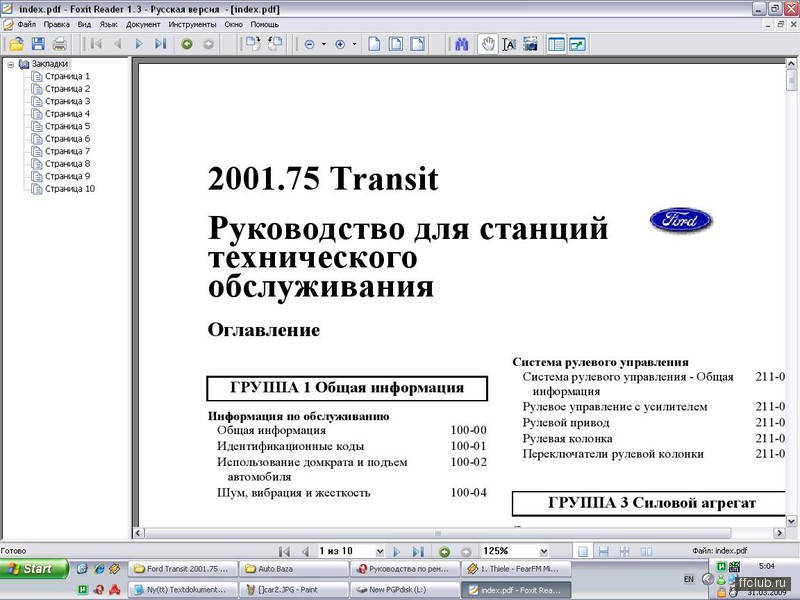800x600 pixels.
Task: Click the green Previous View arrow in the status bar
Action: point(444,552)
